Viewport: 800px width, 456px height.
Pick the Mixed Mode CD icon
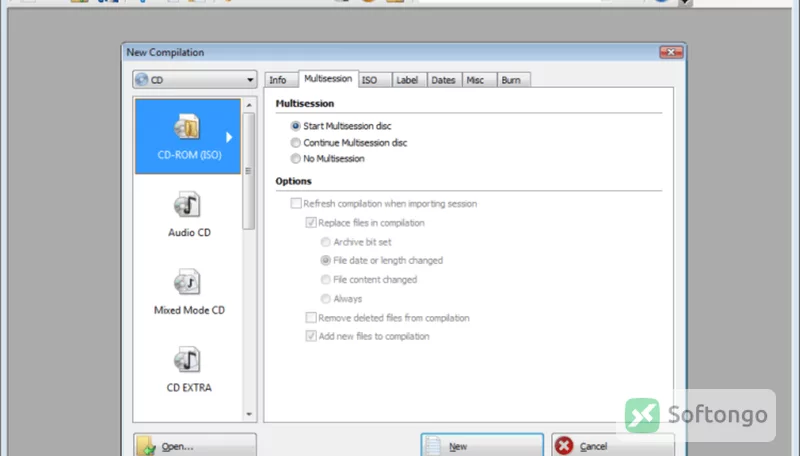pyautogui.click(x=187, y=282)
